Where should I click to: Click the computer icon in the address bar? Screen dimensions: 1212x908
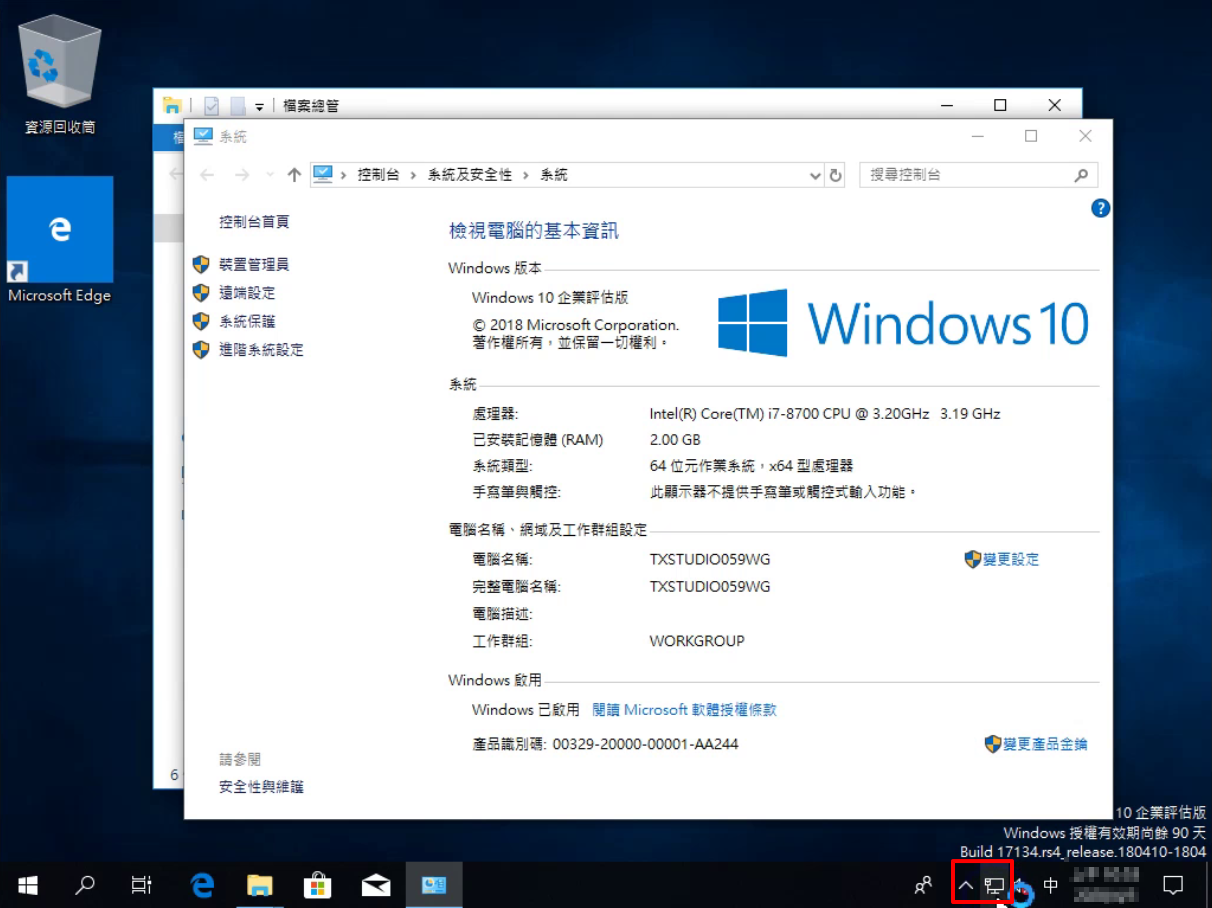click(323, 175)
